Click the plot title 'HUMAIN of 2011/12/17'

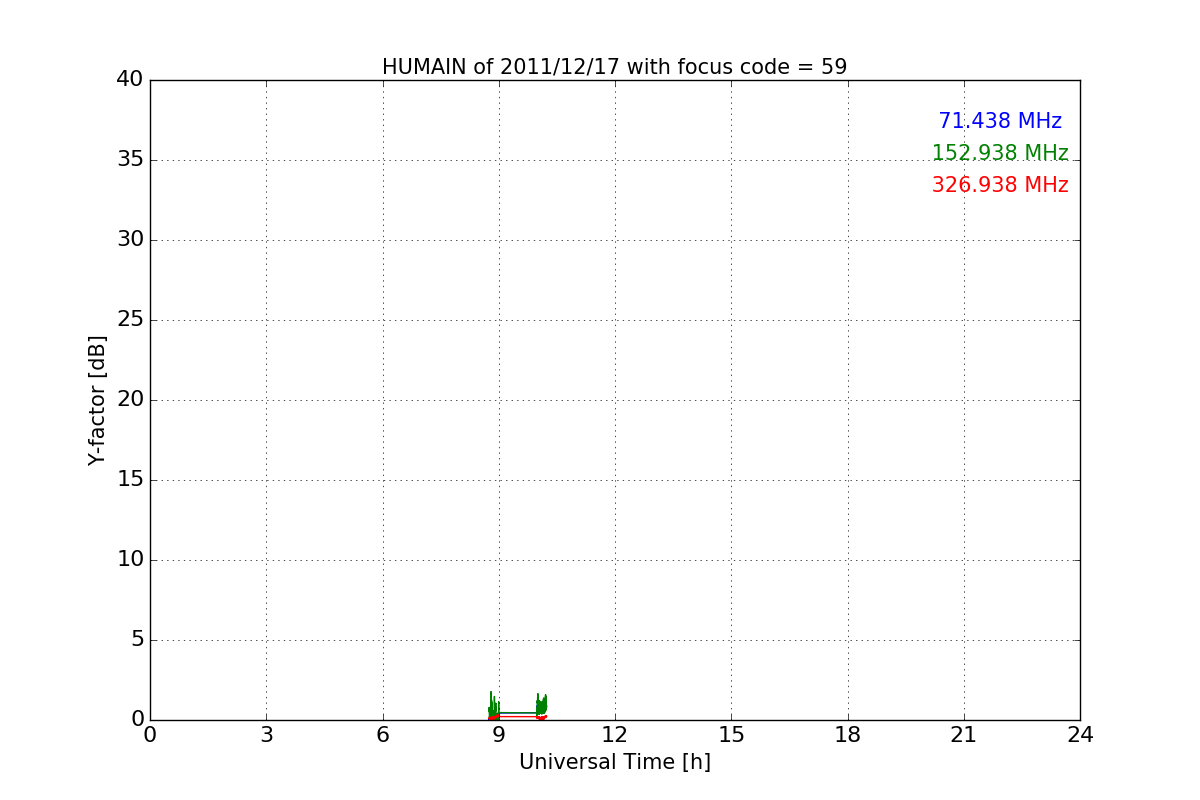[614, 67]
